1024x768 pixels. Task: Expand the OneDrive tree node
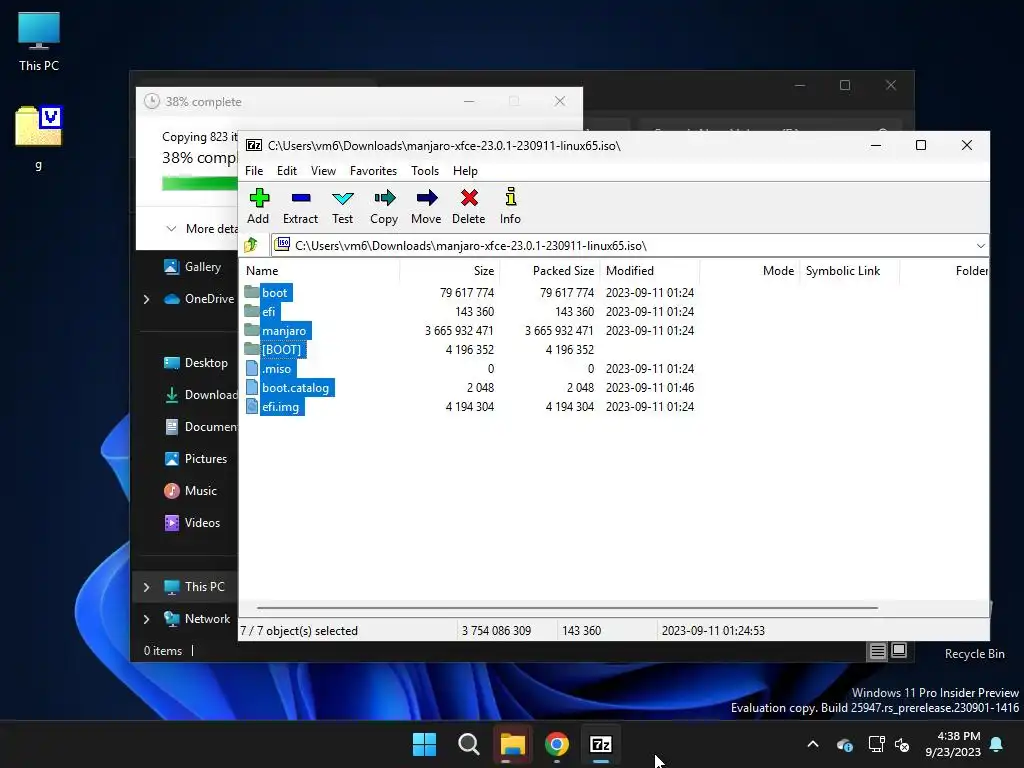coord(146,299)
